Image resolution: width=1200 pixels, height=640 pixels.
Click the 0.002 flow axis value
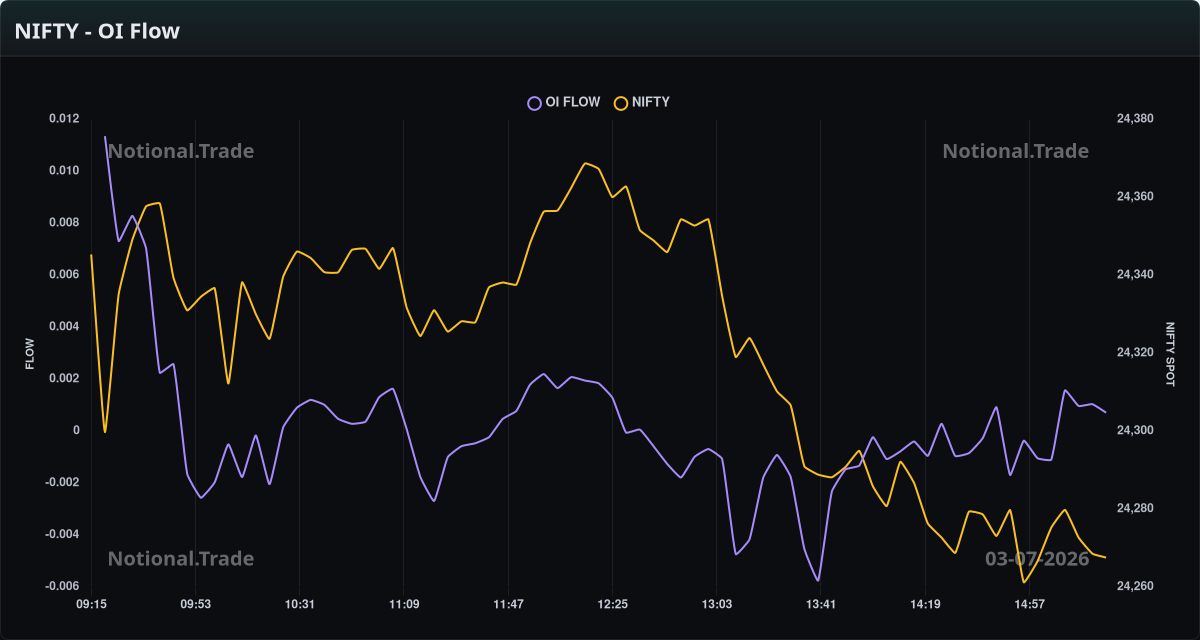click(64, 378)
